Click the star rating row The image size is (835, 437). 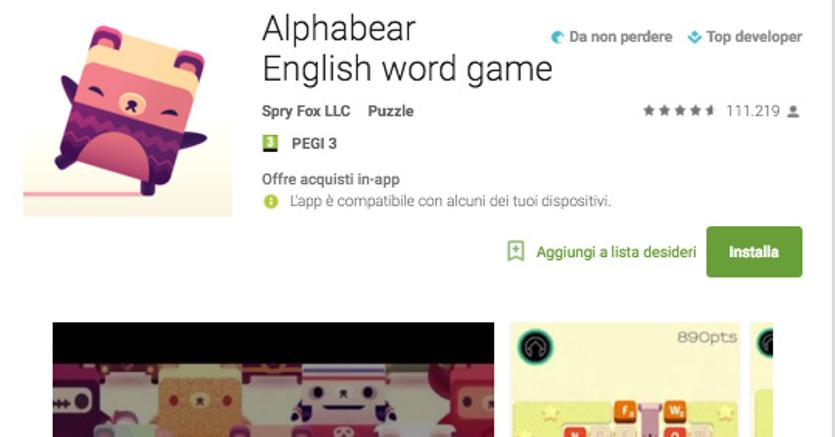pyautogui.click(x=678, y=111)
